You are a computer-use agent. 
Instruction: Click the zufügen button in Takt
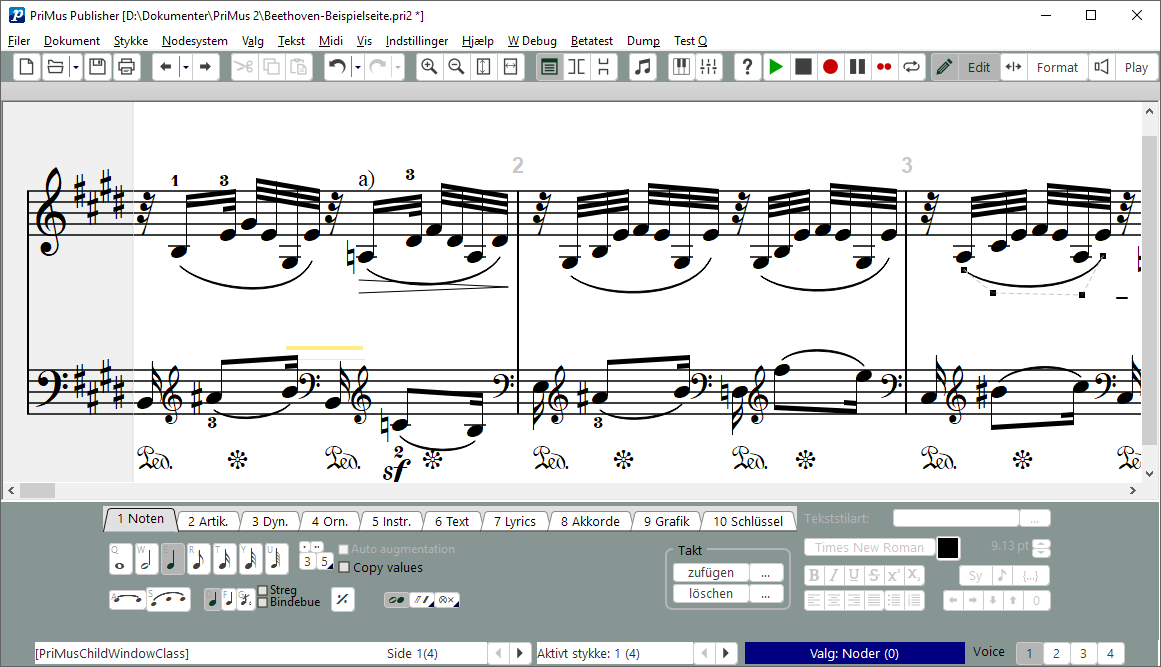click(711, 573)
